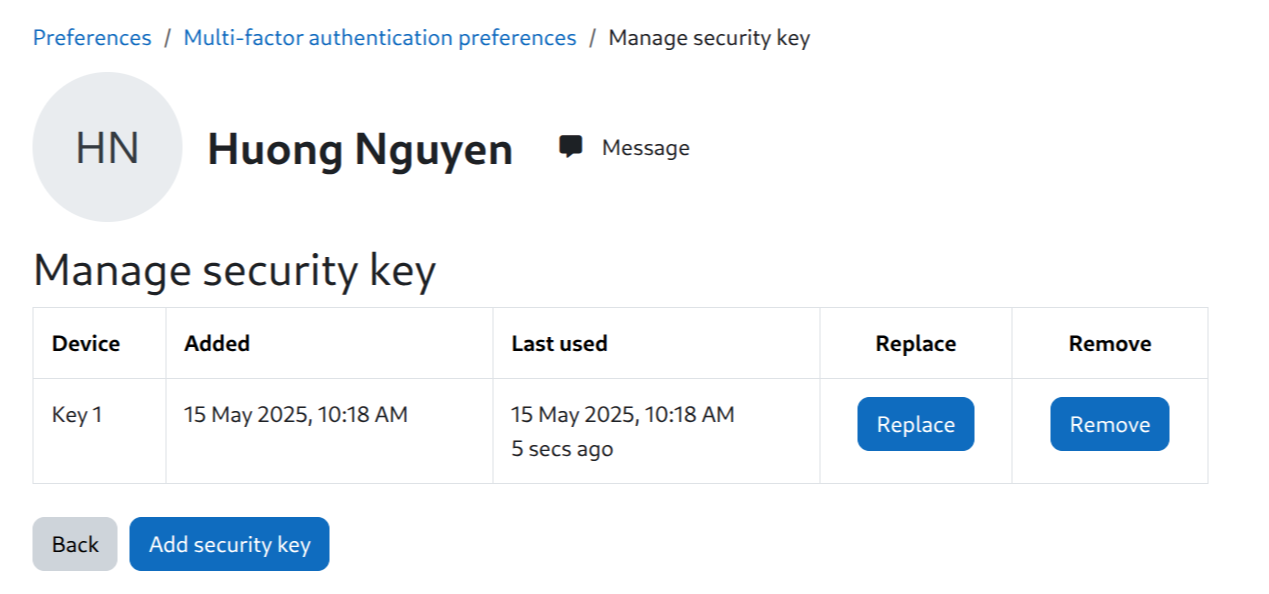
Task: Open the HN user avatar
Action: click(x=108, y=147)
